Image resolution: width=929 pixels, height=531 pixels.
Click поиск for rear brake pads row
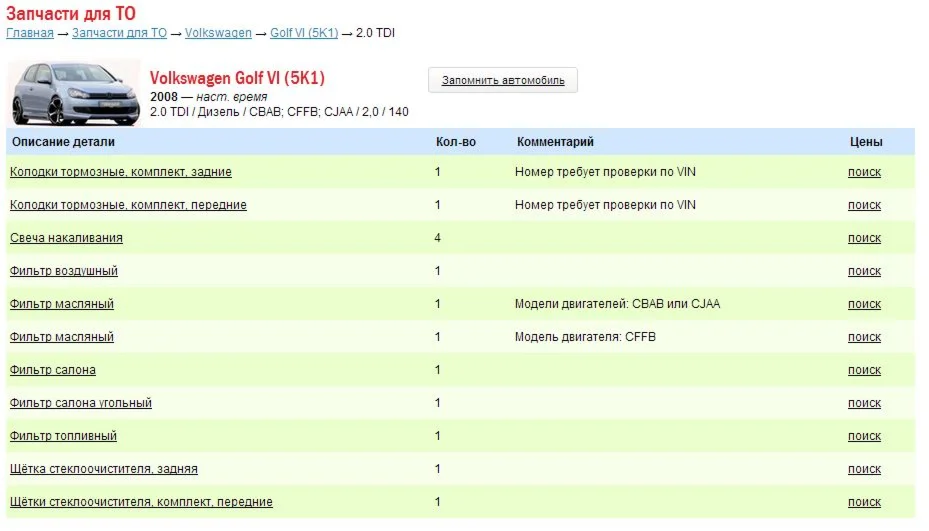click(864, 172)
